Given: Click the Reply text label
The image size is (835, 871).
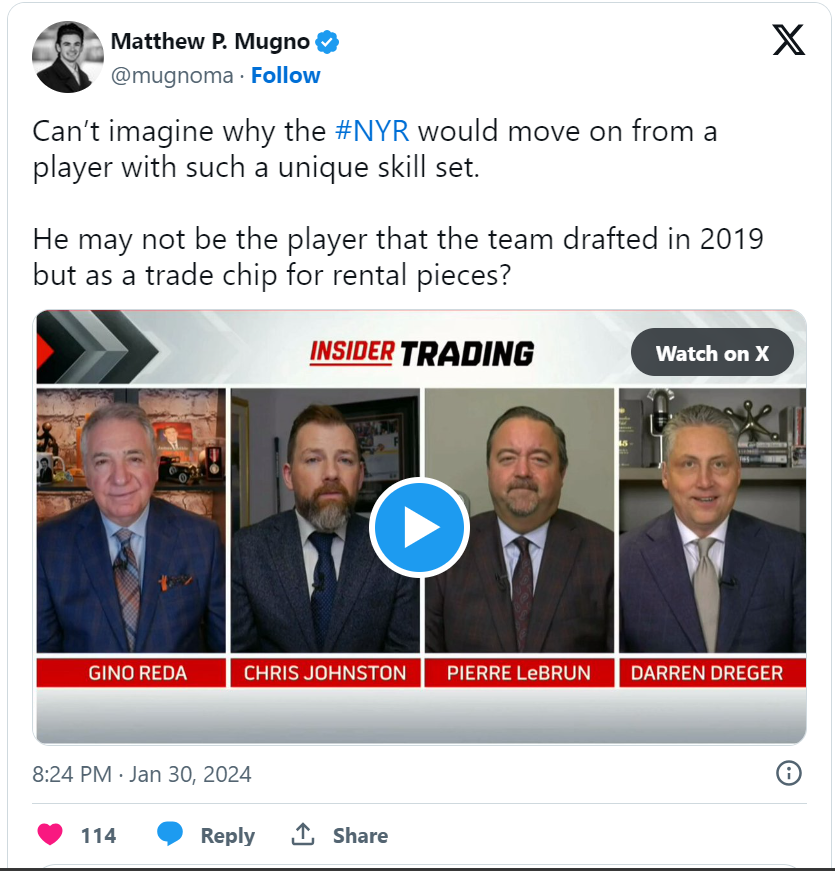Looking at the screenshot, I should 228,835.
